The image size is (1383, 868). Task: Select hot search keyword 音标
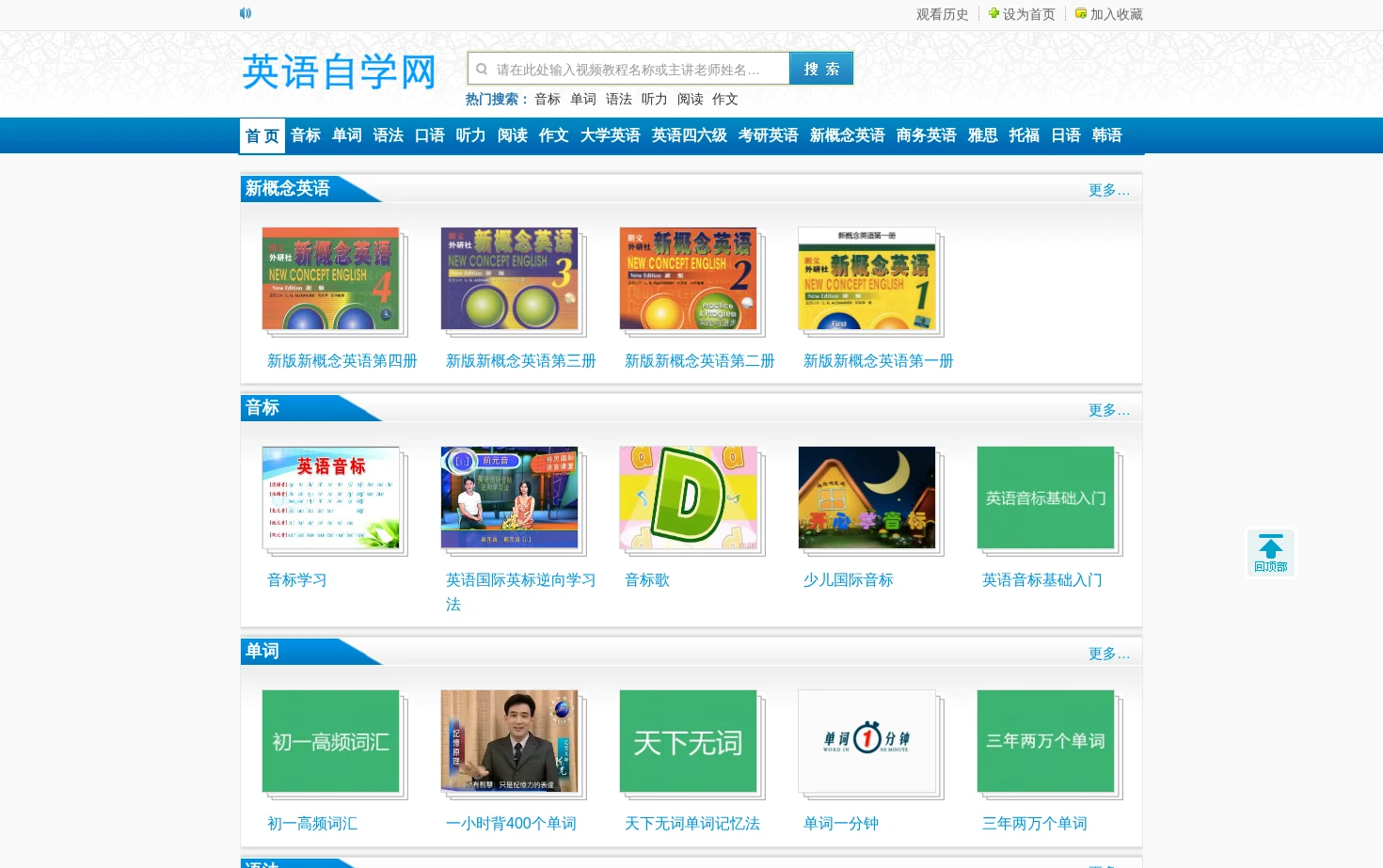pos(548,99)
